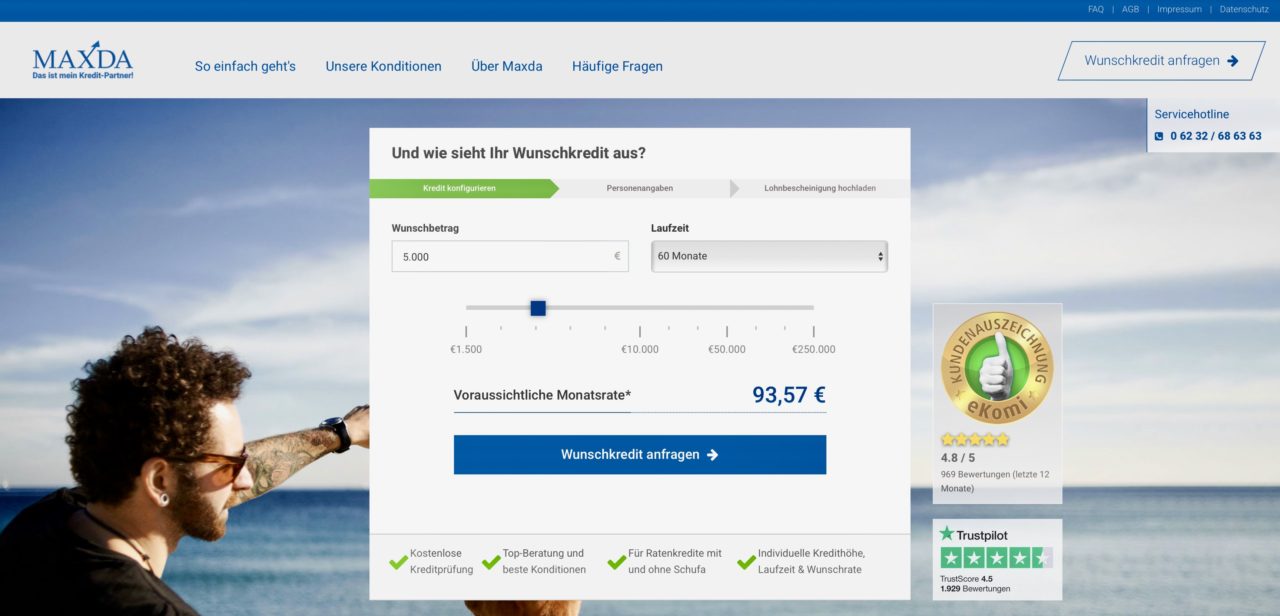Click the phone icon next to hotline number

[1159, 136]
